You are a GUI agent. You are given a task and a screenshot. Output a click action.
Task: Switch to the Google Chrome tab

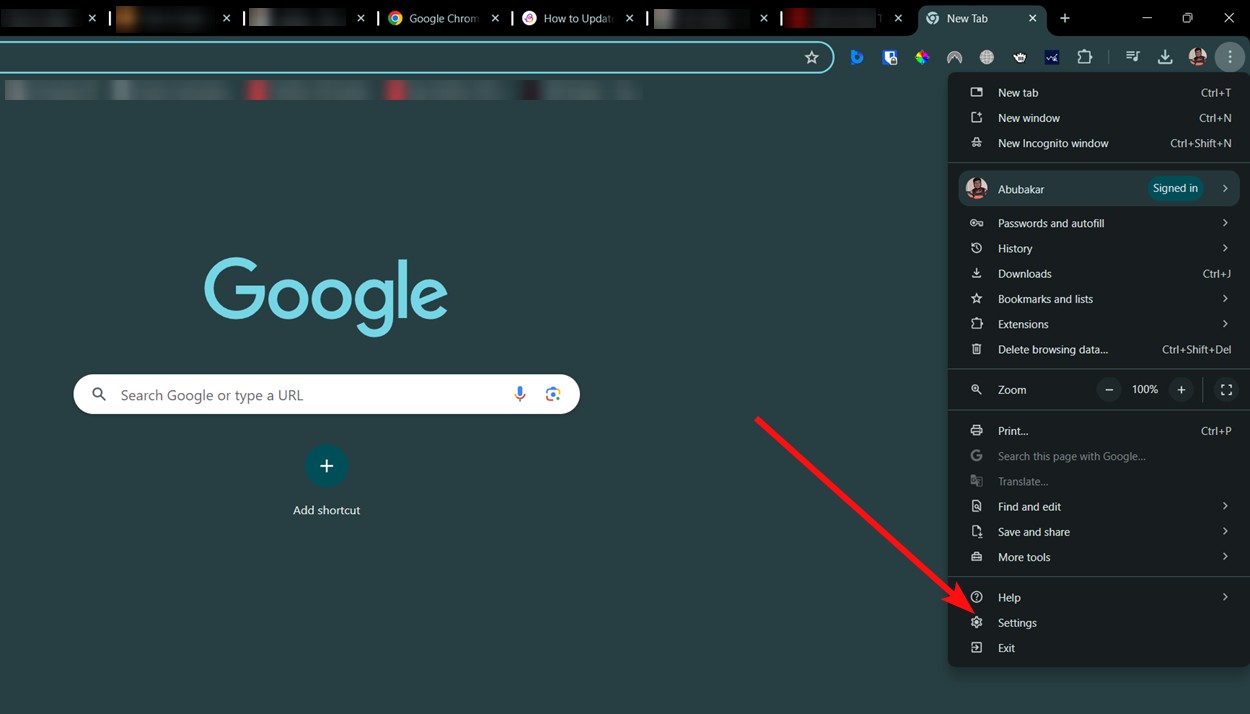438,18
